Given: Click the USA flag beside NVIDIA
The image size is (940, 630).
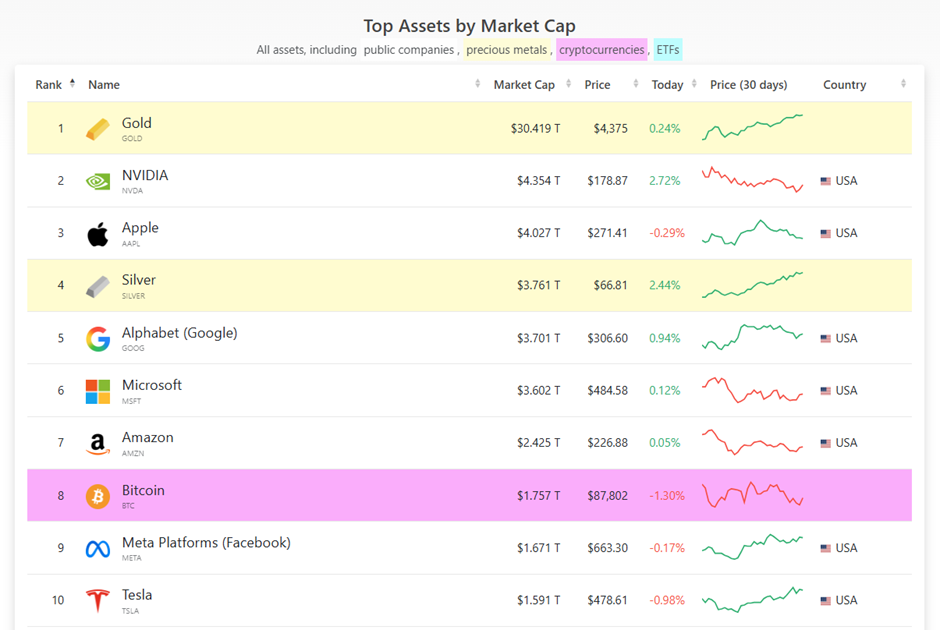Looking at the screenshot, I should point(825,181).
